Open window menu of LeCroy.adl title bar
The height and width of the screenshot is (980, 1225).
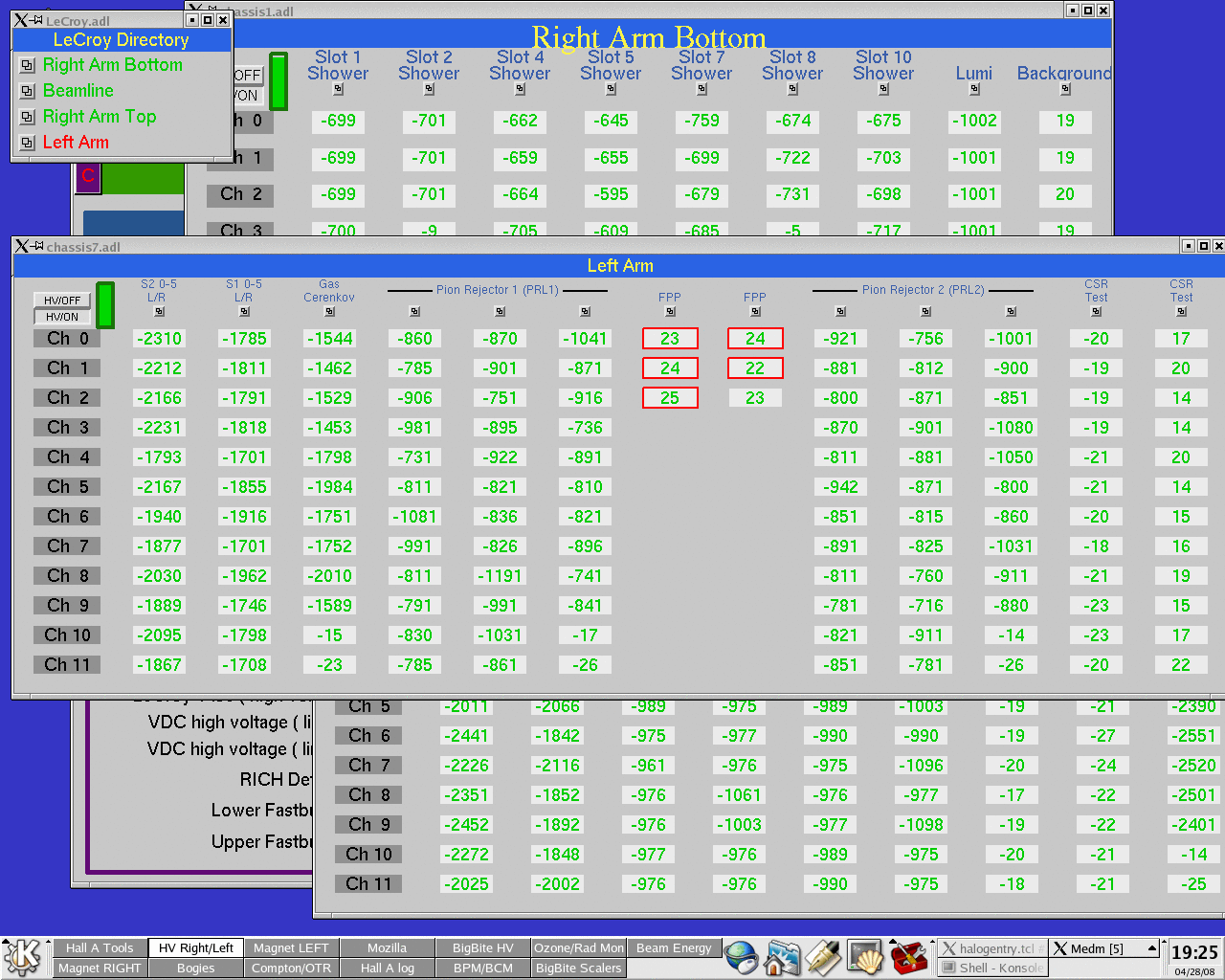21,20
